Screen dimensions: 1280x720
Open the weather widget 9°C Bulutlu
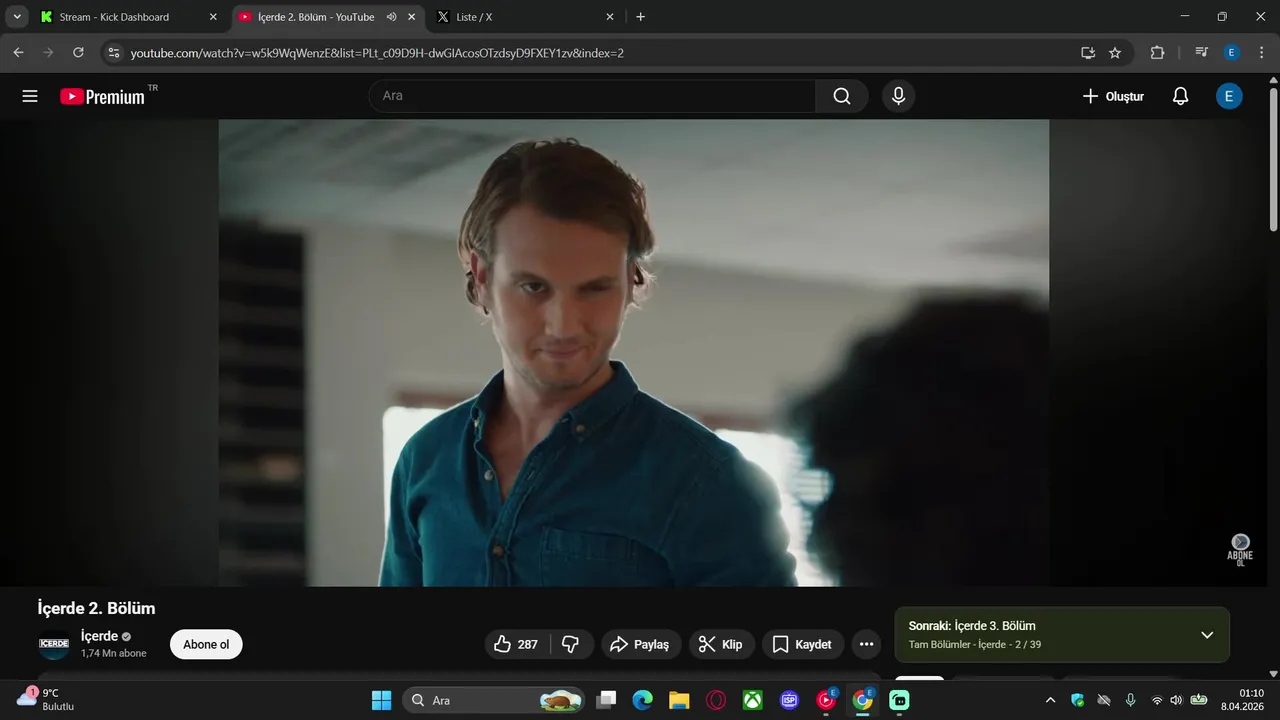tap(46, 699)
